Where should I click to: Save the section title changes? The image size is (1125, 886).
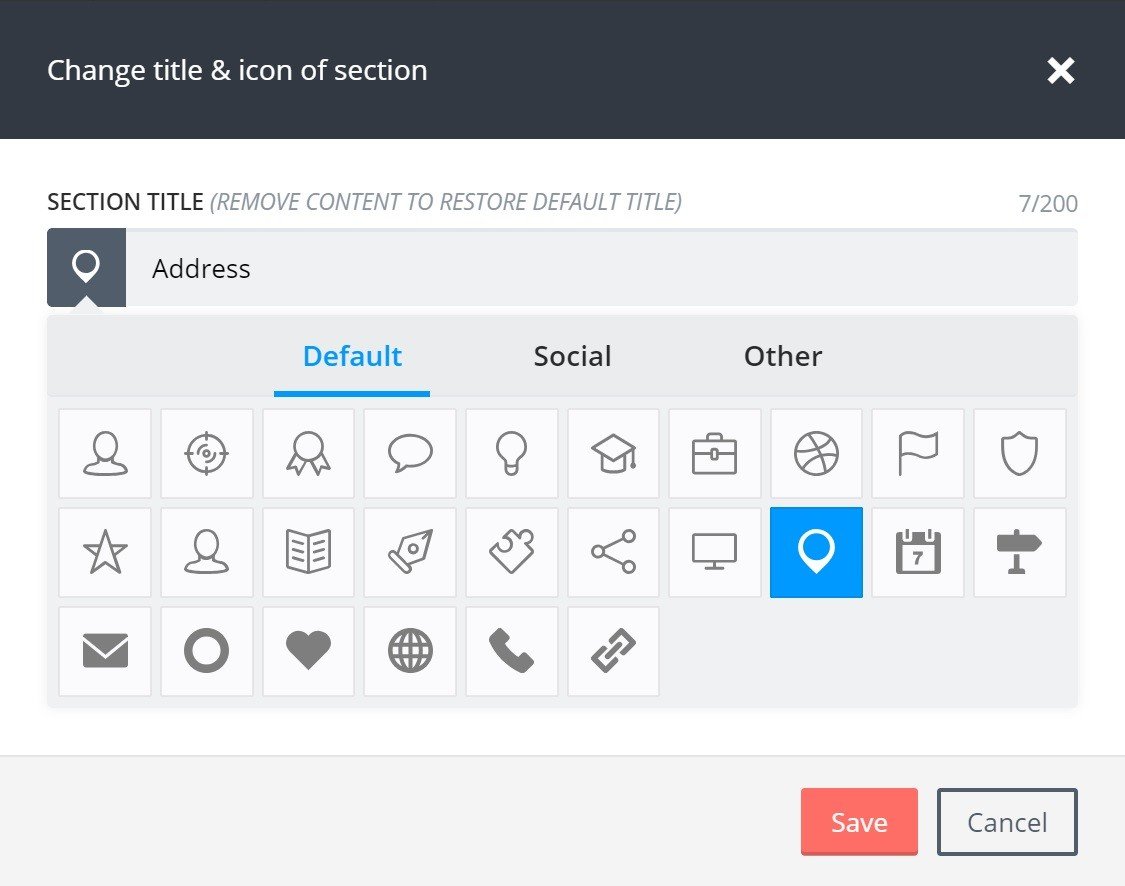tap(858, 821)
